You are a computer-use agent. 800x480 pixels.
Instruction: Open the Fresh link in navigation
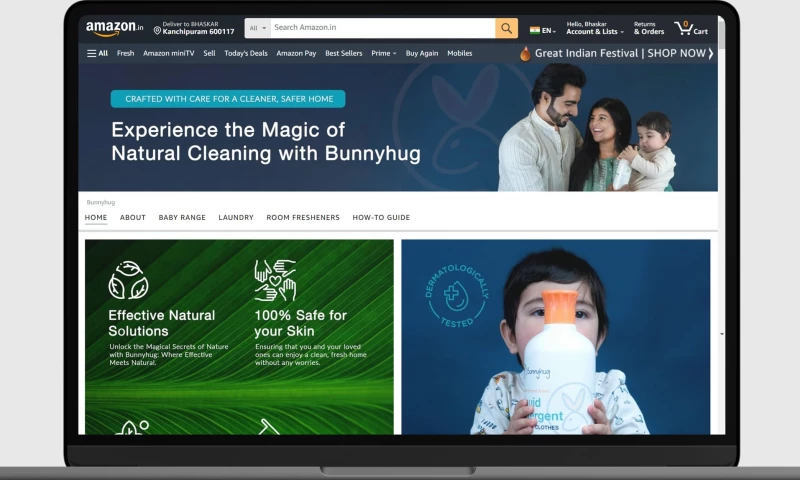(x=126, y=53)
